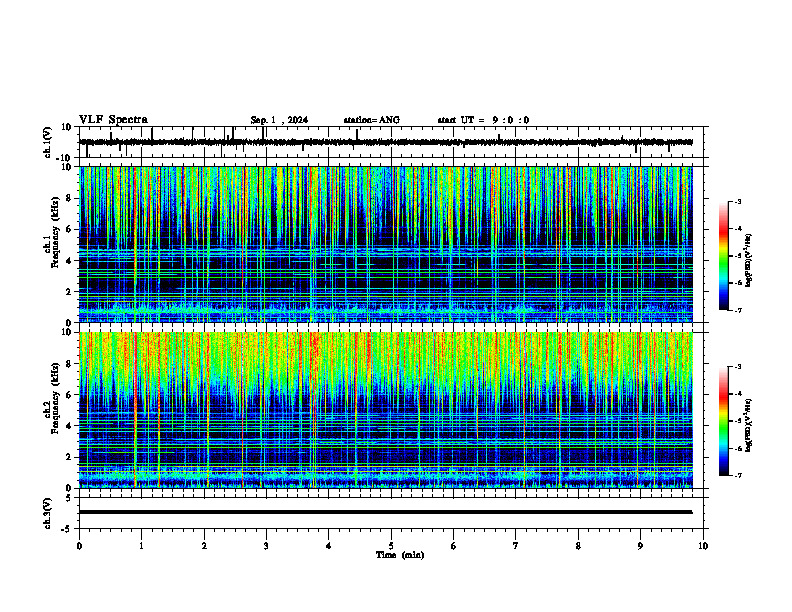Click the ch.2 'Frequency (kHz)' axis label

(x=55, y=397)
